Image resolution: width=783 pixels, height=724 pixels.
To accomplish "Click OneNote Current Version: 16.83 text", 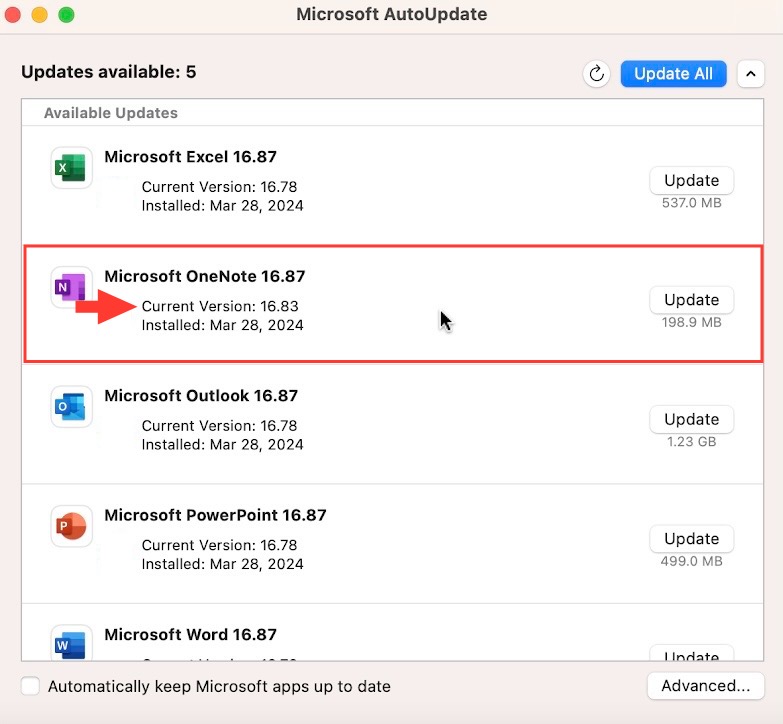I will click(x=220, y=306).
